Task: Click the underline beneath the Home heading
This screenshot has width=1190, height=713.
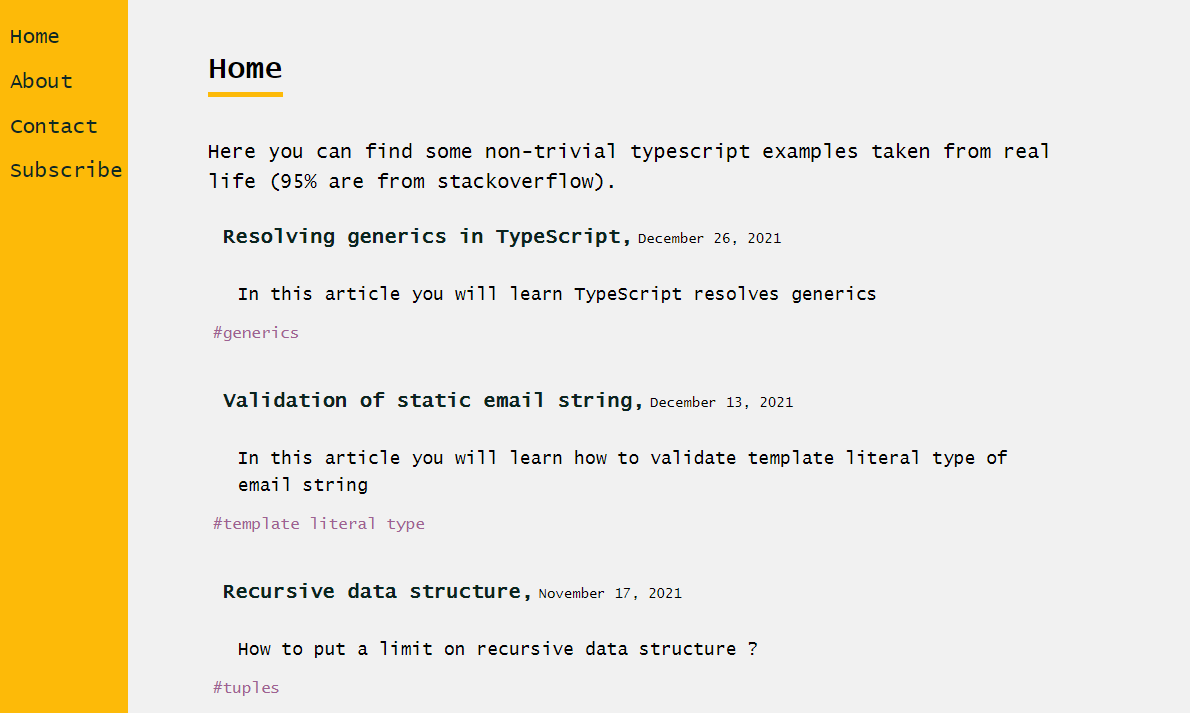Action: pos(245,95)
